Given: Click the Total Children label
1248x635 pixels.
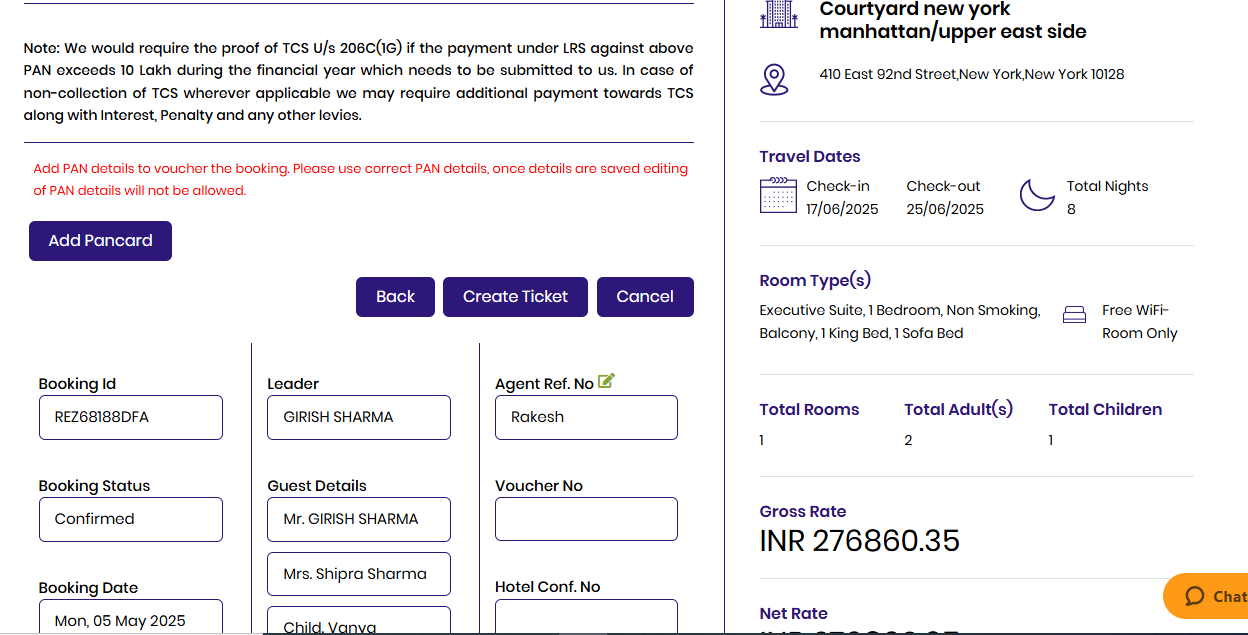Looking at the screenshot, I should point(1105,409).
